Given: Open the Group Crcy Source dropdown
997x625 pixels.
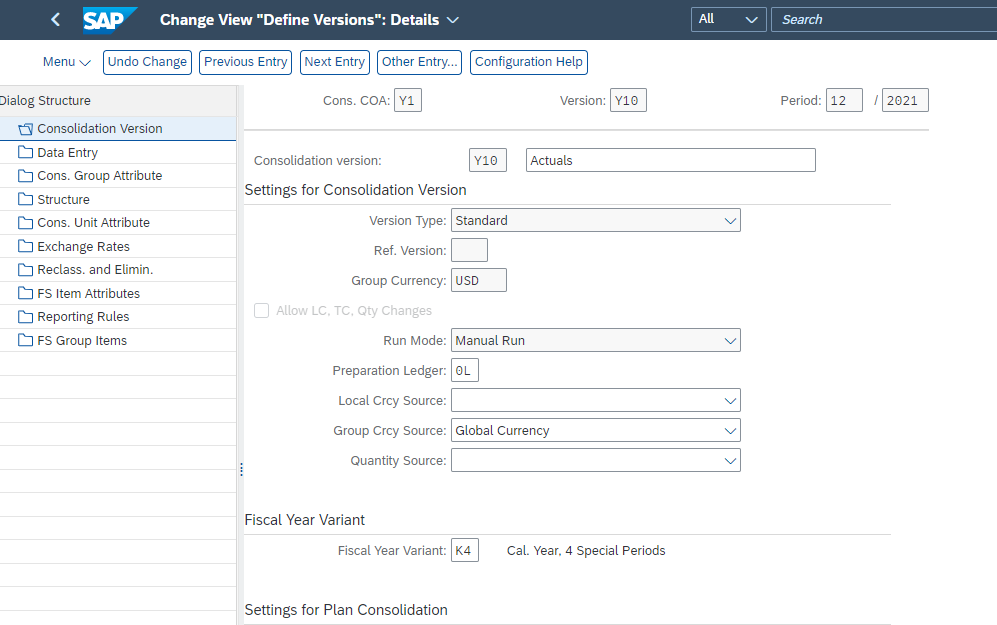Looking at the screenshot, I should (x=730, y=430).
